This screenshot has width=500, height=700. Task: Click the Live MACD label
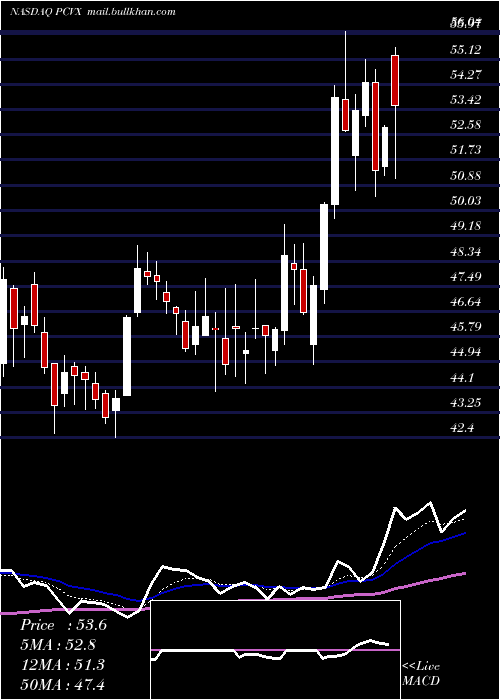pos(421,673)
